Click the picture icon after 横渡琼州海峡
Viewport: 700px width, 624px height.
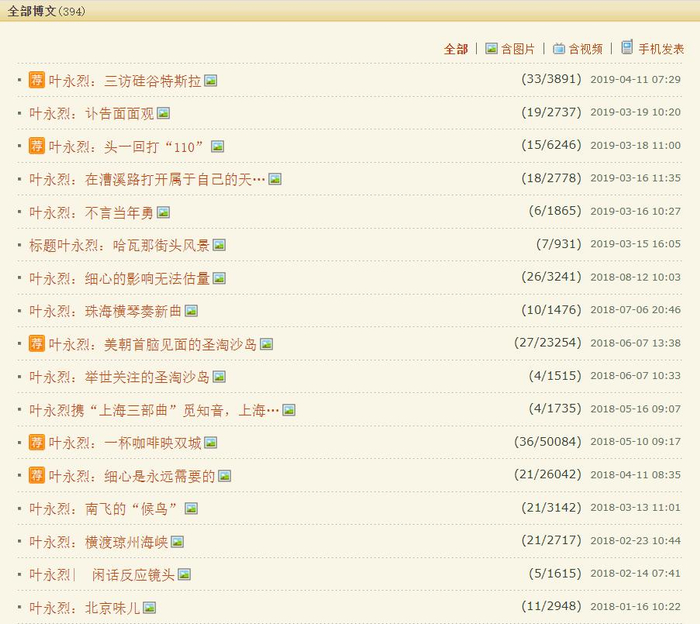click(178, 542)
